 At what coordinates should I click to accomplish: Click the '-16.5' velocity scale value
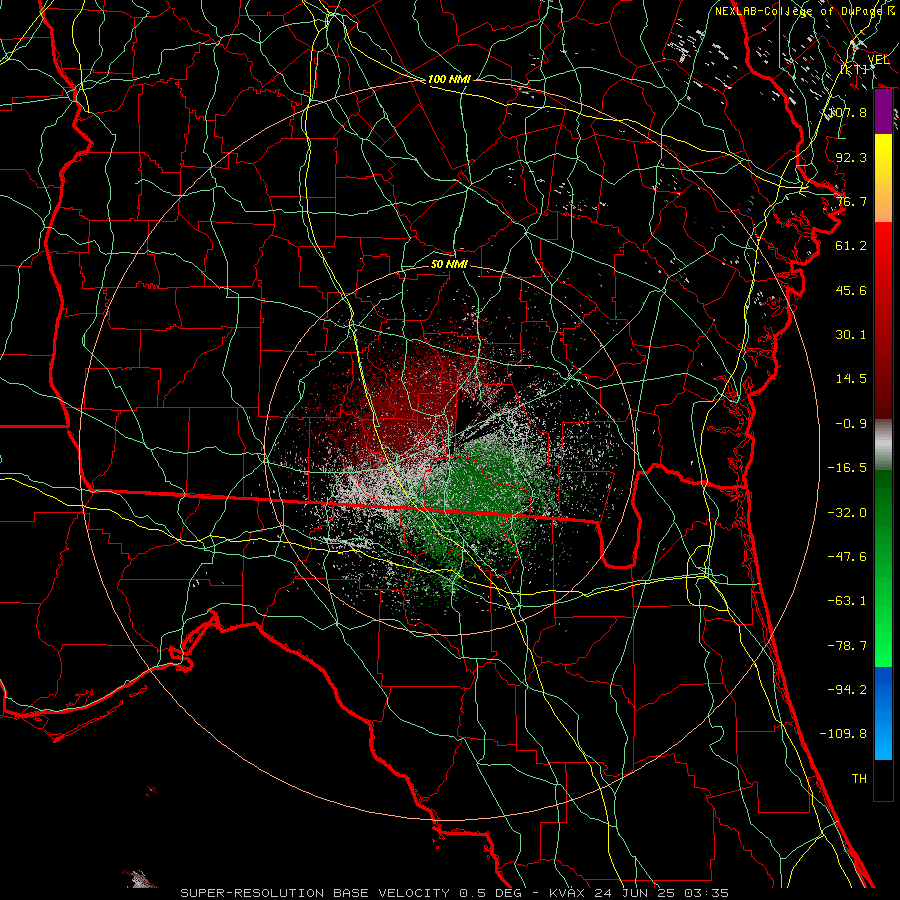pyautogui.click(x=847, y=468)
